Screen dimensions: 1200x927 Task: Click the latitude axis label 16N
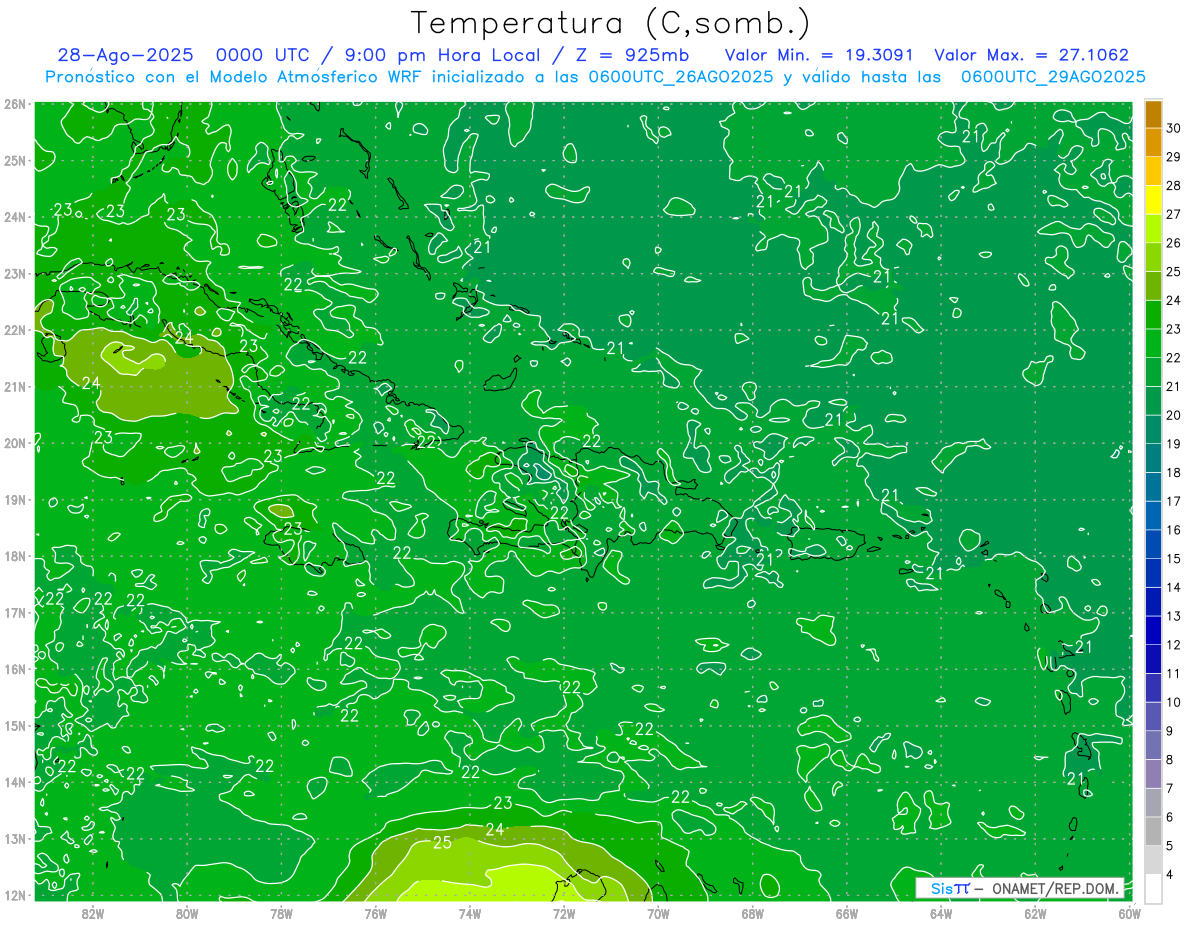coord(15,669)
